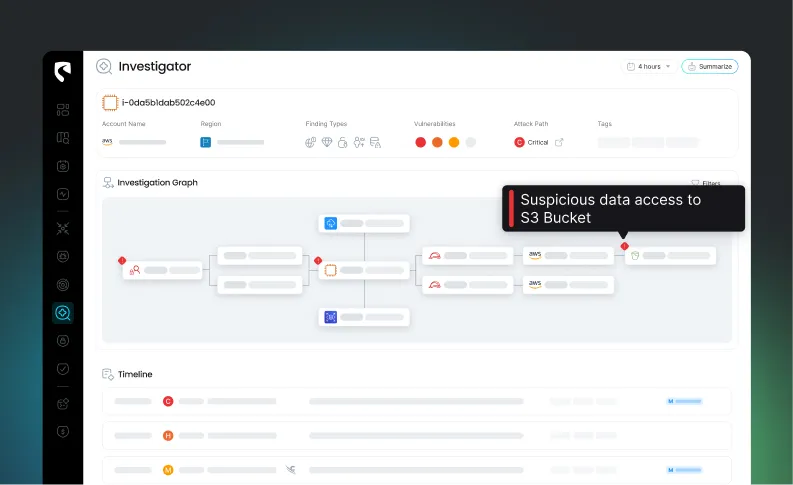Click the Investigation Graph heading icon
The width and height of the screenshot is (793, 485).
108,183
